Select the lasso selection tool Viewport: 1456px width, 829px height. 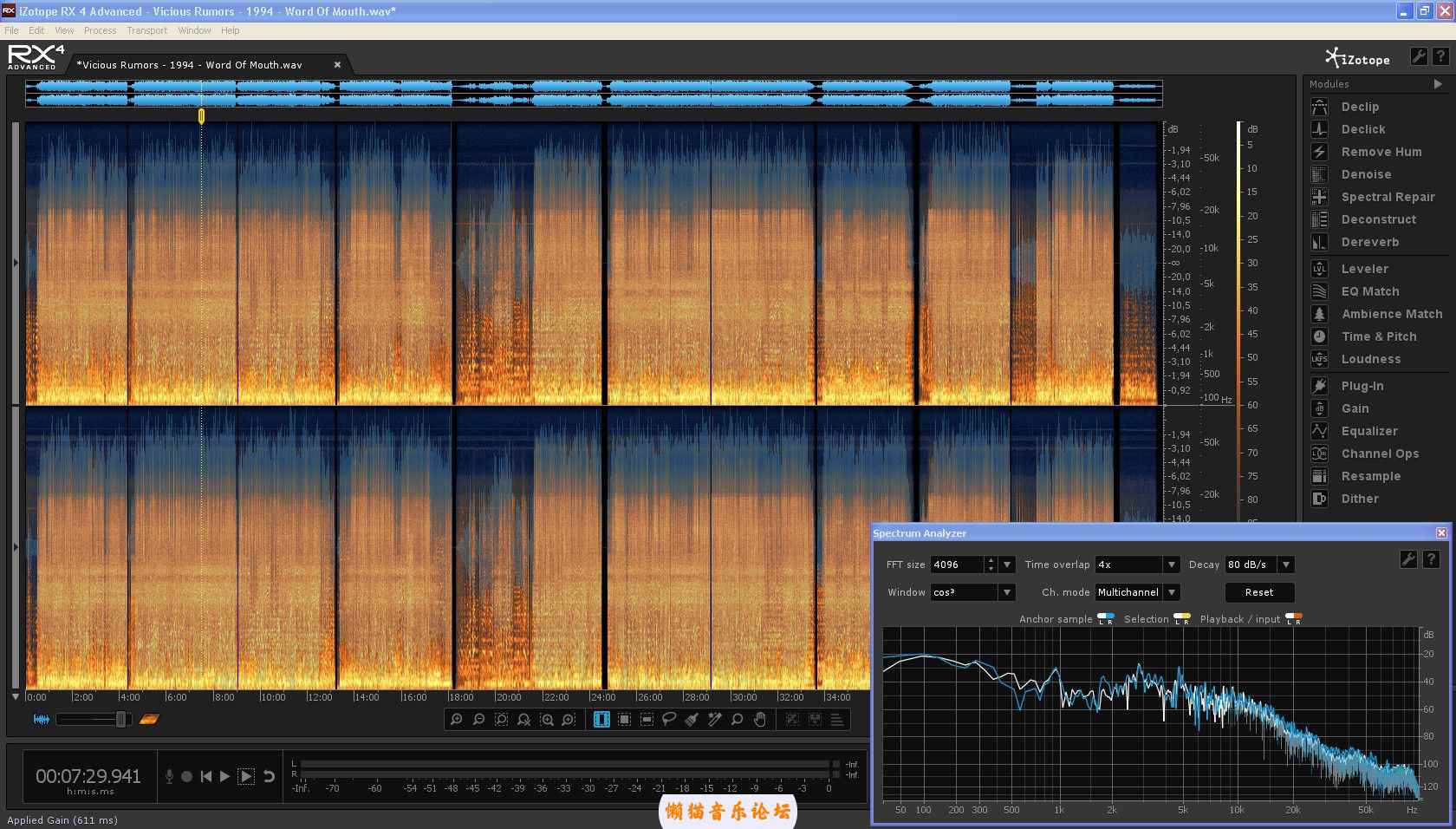point(669,720)
